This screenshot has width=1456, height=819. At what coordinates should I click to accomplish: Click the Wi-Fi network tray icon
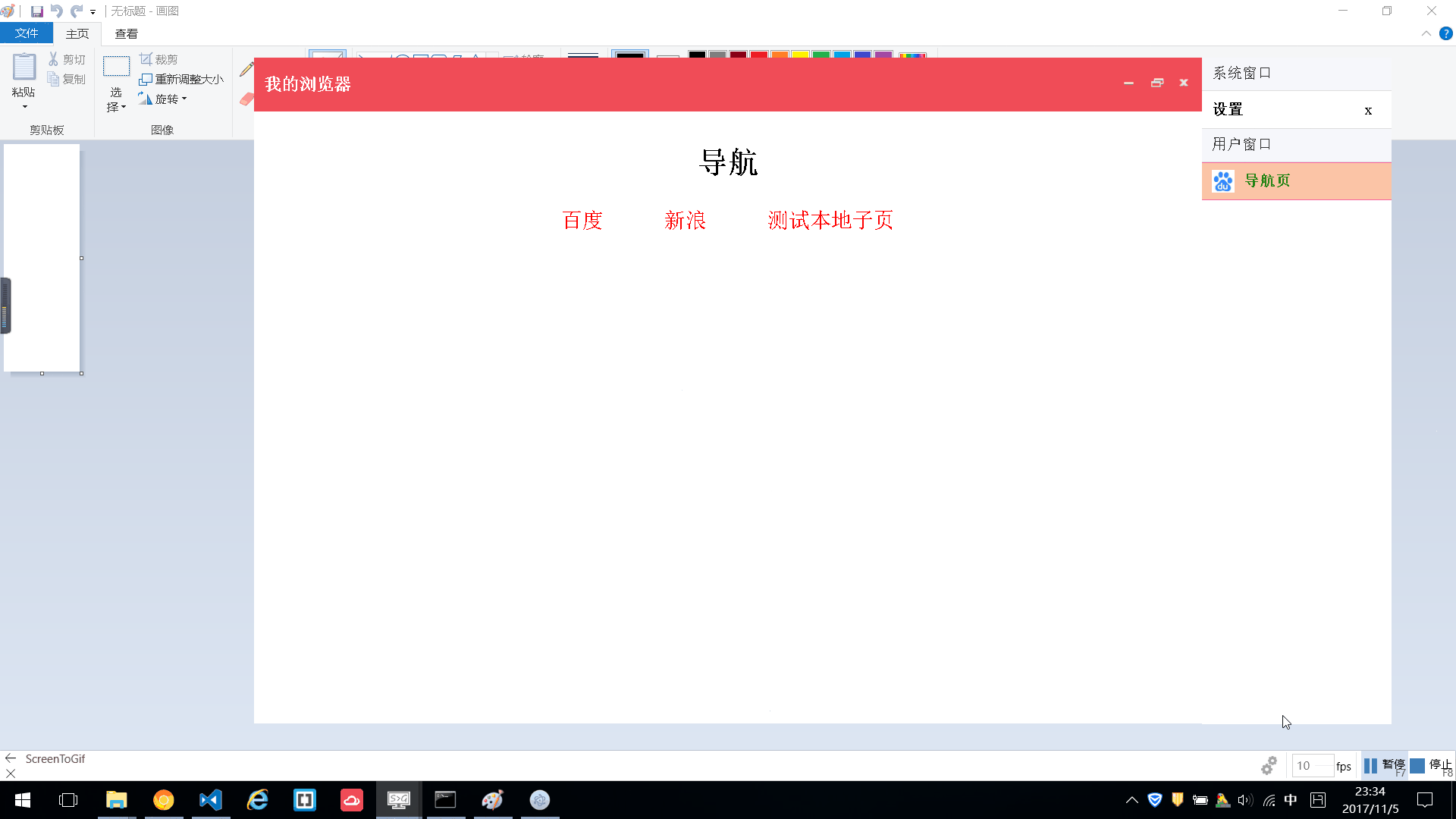pyautogui.click(x=1269, y=800)
